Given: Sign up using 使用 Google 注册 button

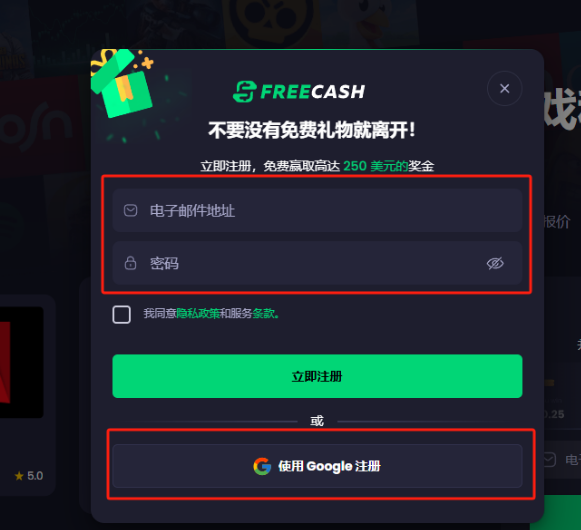Looking at the screenshot, I should pos(317,466).
